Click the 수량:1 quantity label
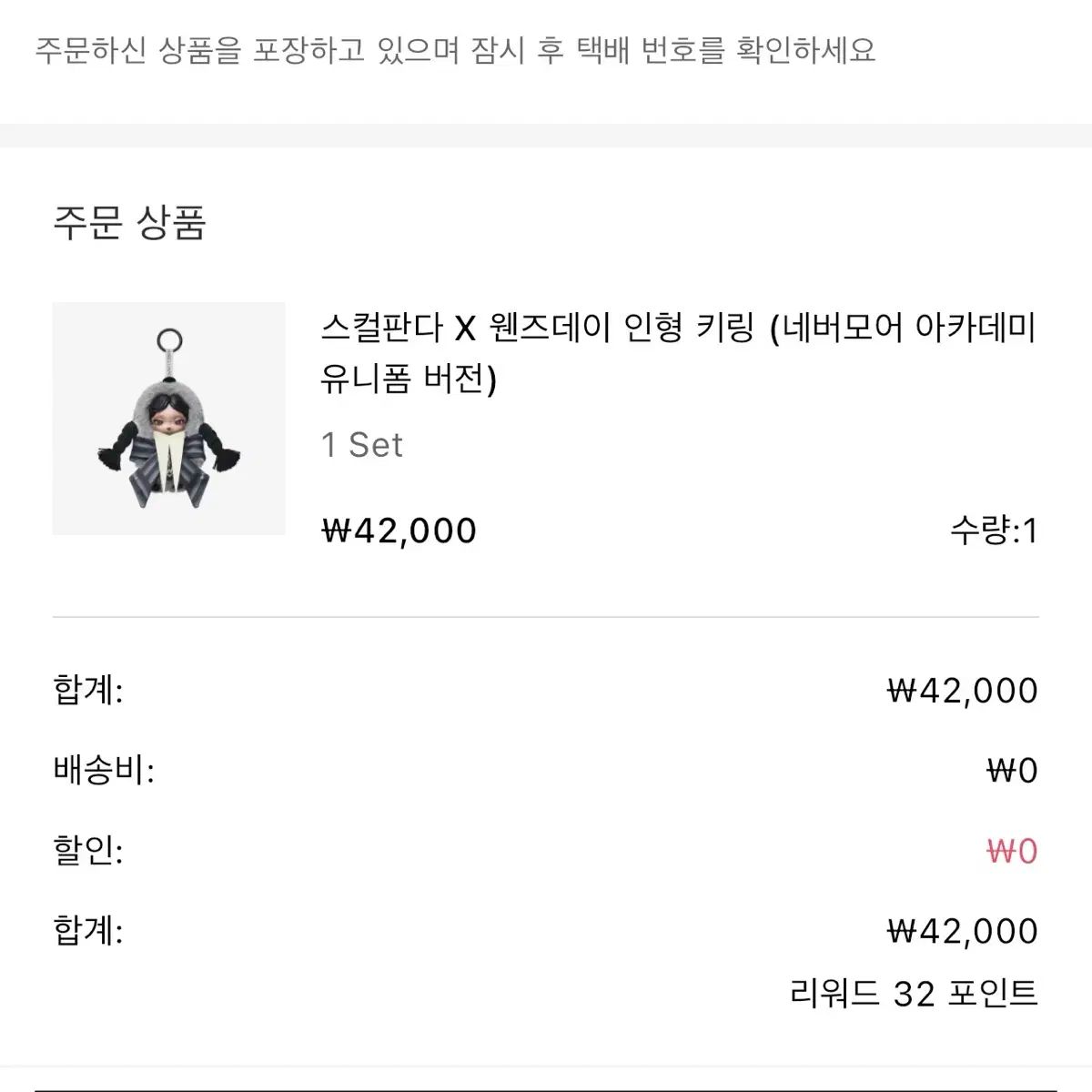 coord(994,531)
